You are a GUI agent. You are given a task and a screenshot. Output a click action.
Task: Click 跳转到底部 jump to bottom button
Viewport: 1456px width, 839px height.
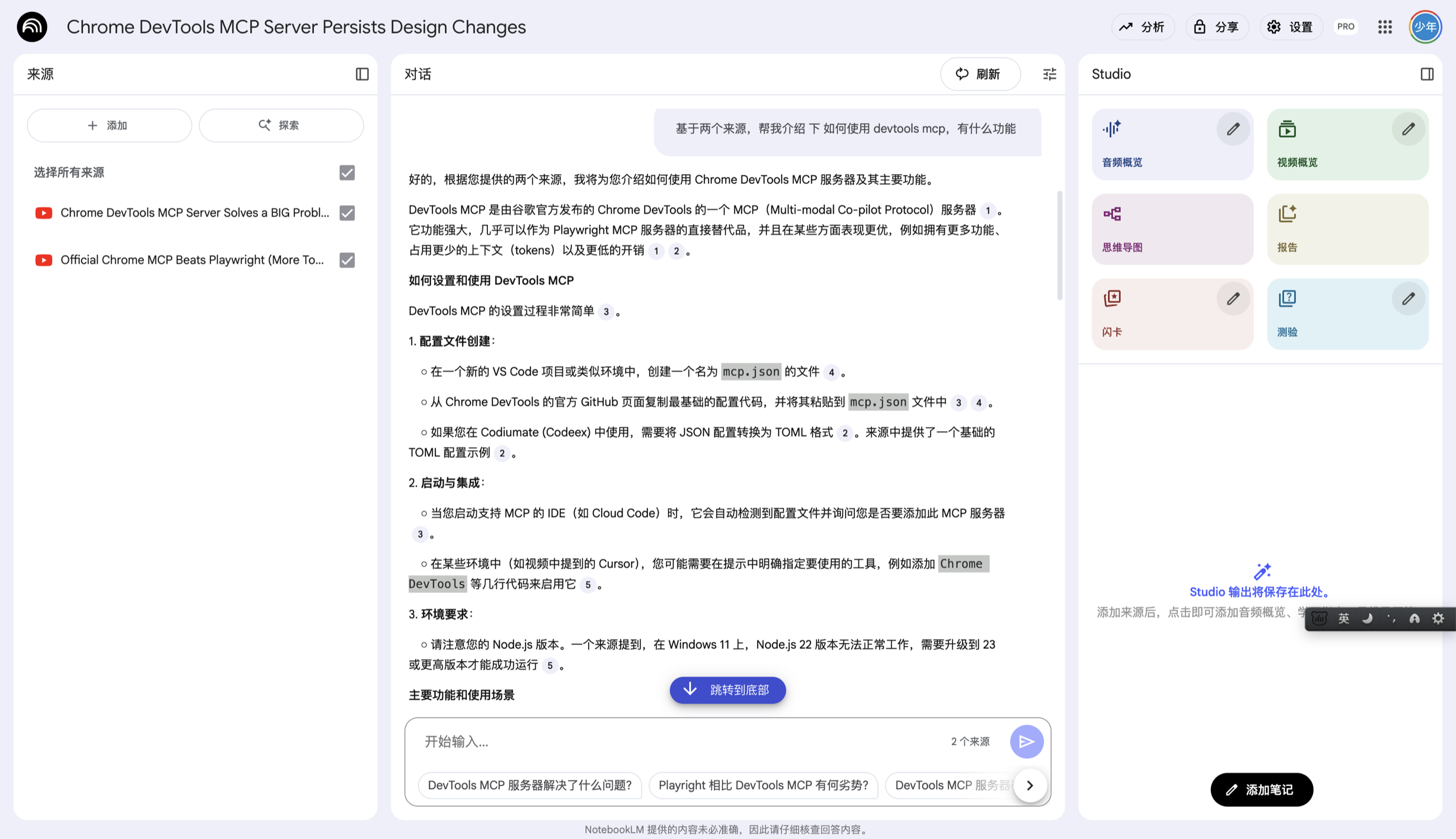click(x=727, y=690)
